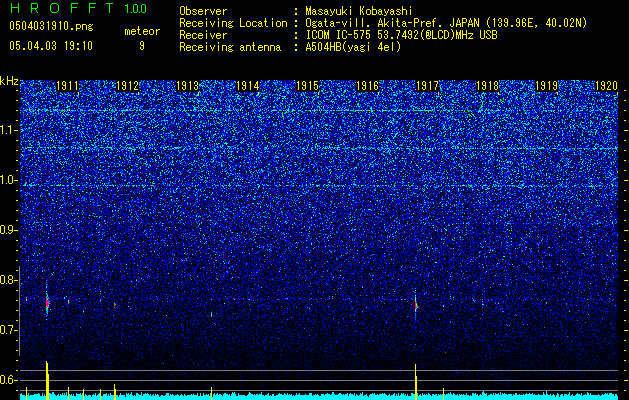Click the Receiver ICOM IC-575 text
Image resolution: width=629 pixels, height=400 pixels.
pyautogui.click(x=401, y=35)
